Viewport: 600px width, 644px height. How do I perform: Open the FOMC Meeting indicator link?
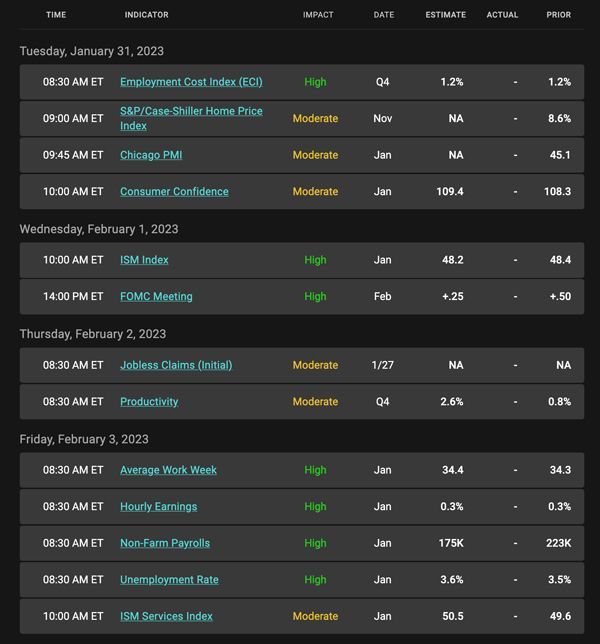tap(156, 297)
